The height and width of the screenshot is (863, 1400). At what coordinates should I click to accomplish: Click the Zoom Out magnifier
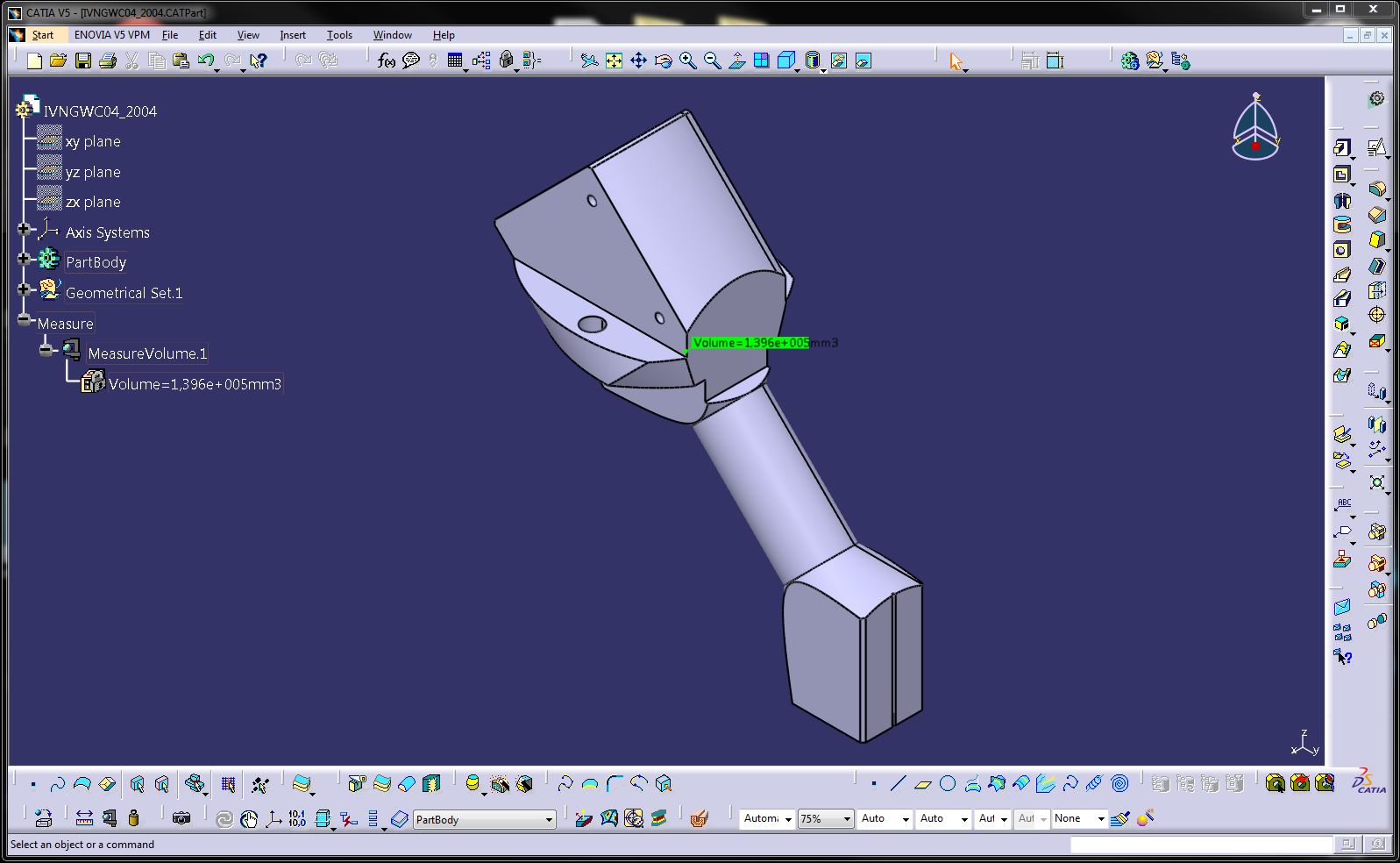pyautogui.click(x=712, y=61)
